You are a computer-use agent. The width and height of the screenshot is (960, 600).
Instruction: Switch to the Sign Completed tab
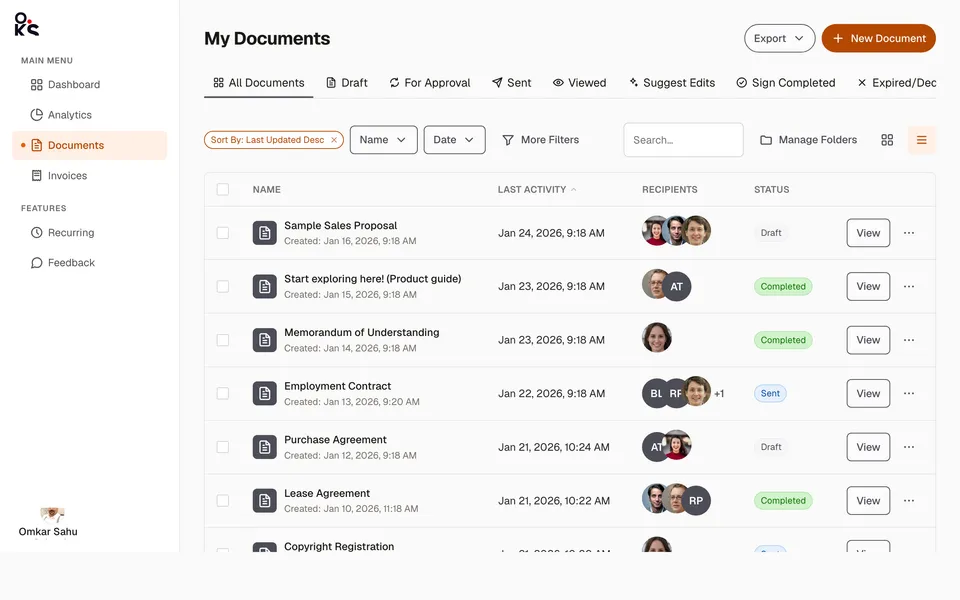786,83
